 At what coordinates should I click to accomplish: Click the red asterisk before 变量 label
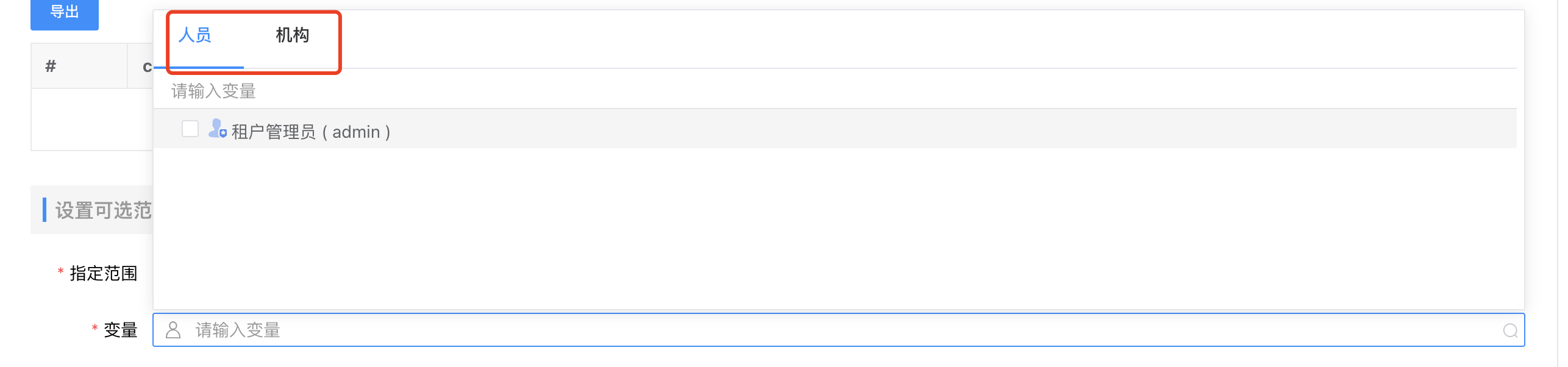point(95,329)
